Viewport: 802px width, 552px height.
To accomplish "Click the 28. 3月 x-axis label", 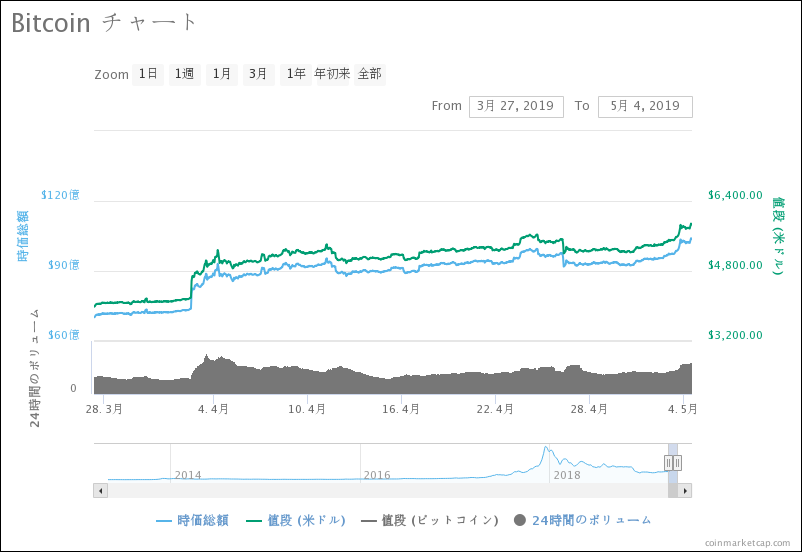I will [104, 409].
